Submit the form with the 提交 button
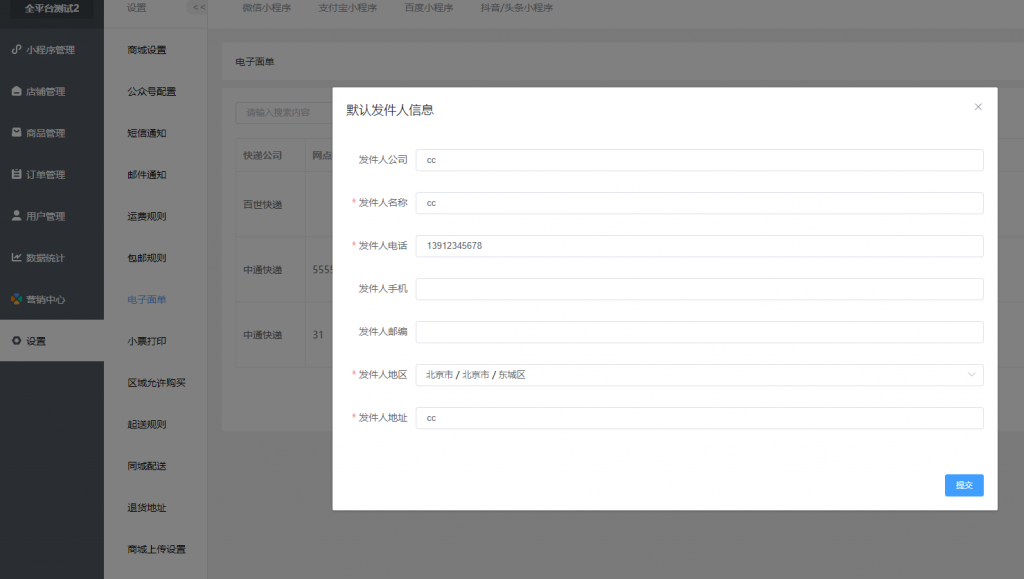The height and width of the screenshot is (579, 1024). tap(964, 485)
